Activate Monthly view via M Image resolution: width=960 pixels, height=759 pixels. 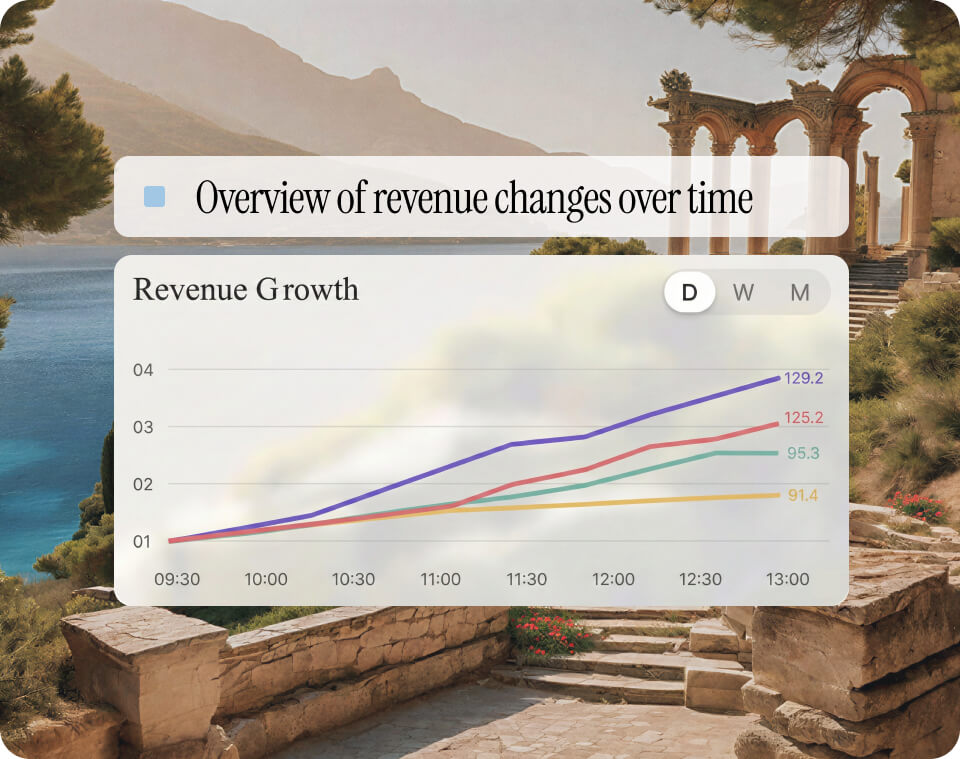click(x=799, y=292)
